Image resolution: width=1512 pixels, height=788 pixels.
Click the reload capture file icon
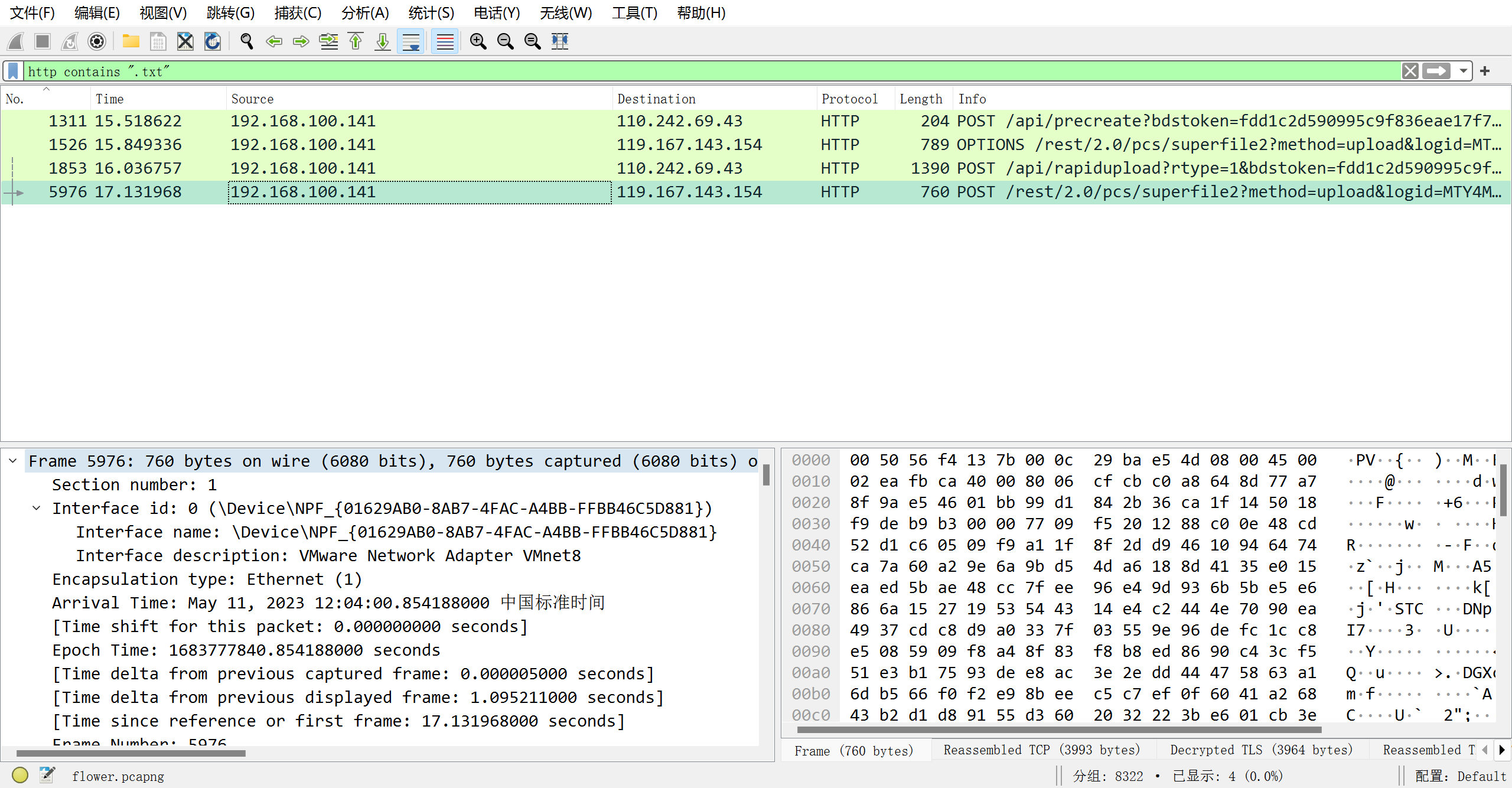click(x=212, y=41)
